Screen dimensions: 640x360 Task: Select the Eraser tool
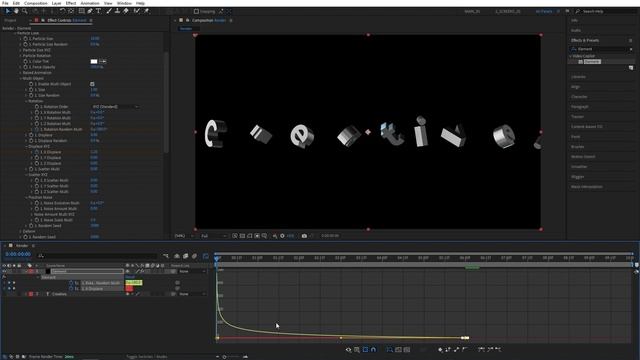(126, 11)
